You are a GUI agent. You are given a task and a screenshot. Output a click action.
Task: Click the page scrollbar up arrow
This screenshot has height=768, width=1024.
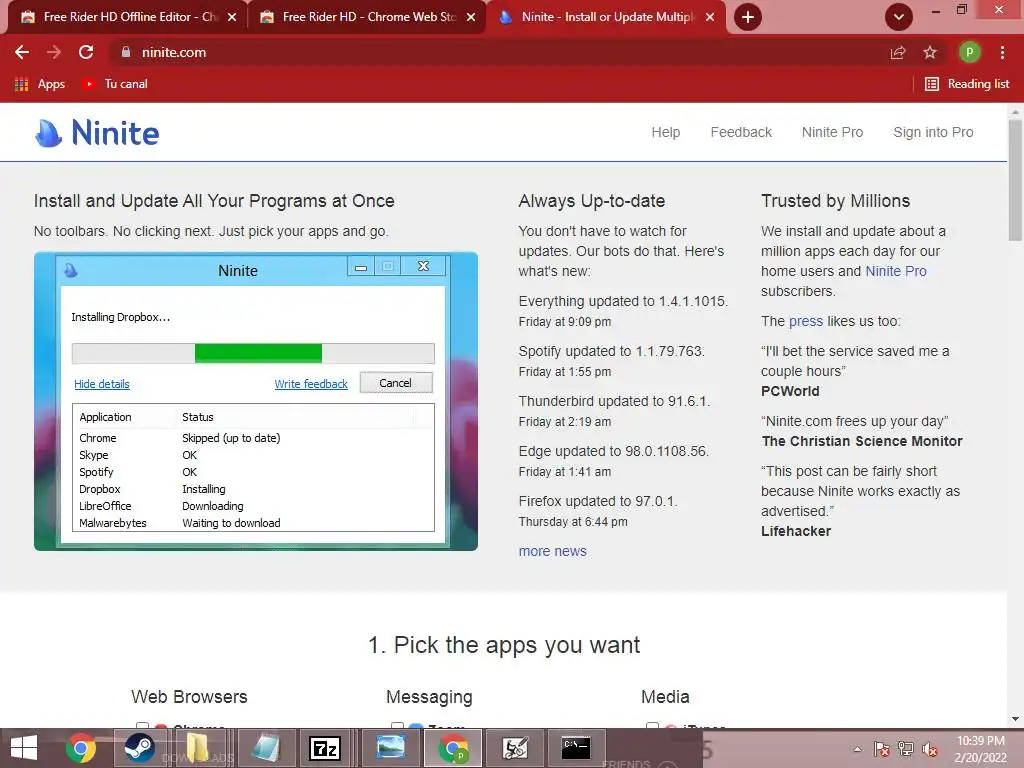(x=1015, y=112)
